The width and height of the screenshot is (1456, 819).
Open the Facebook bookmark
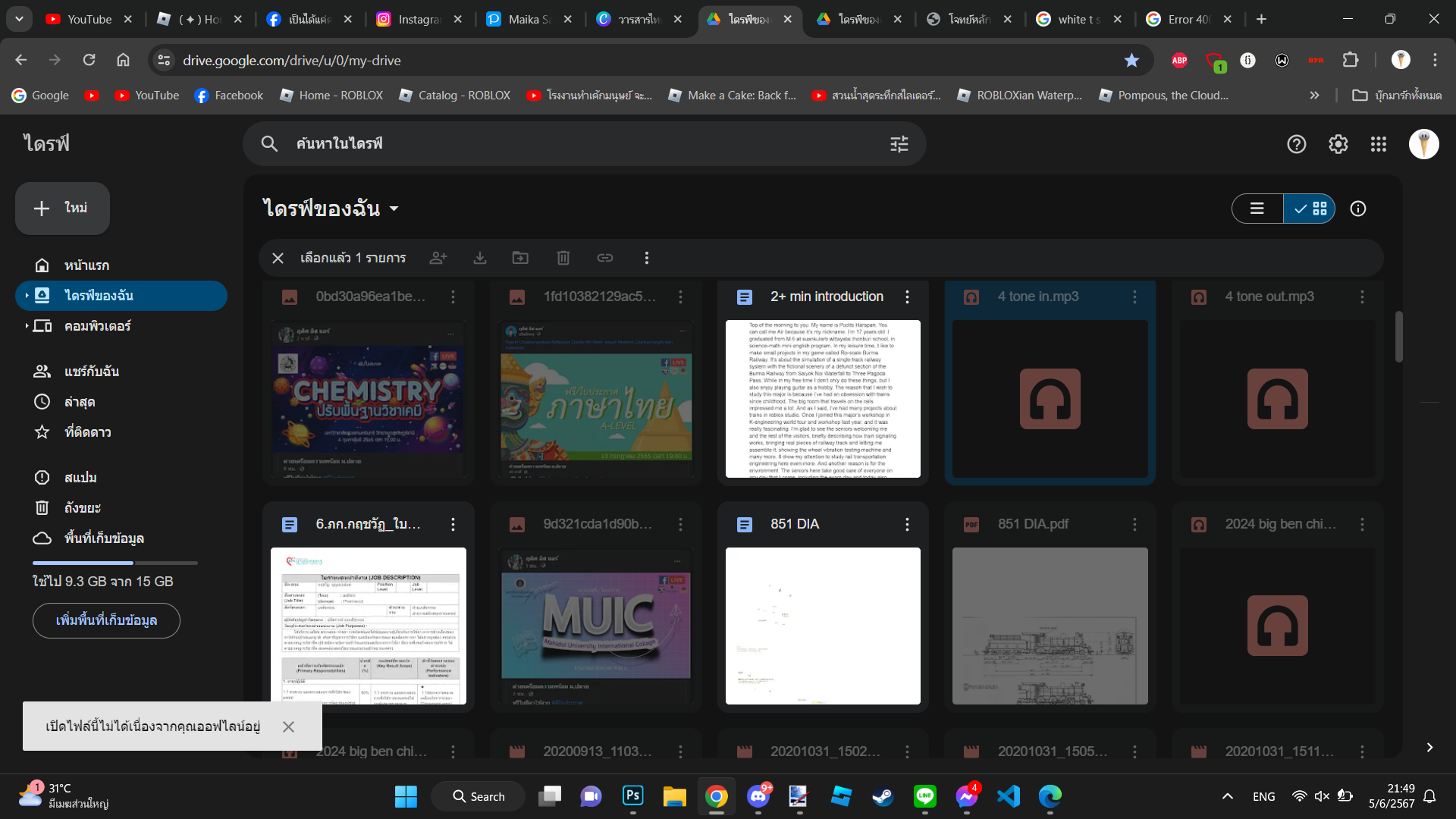229,96
